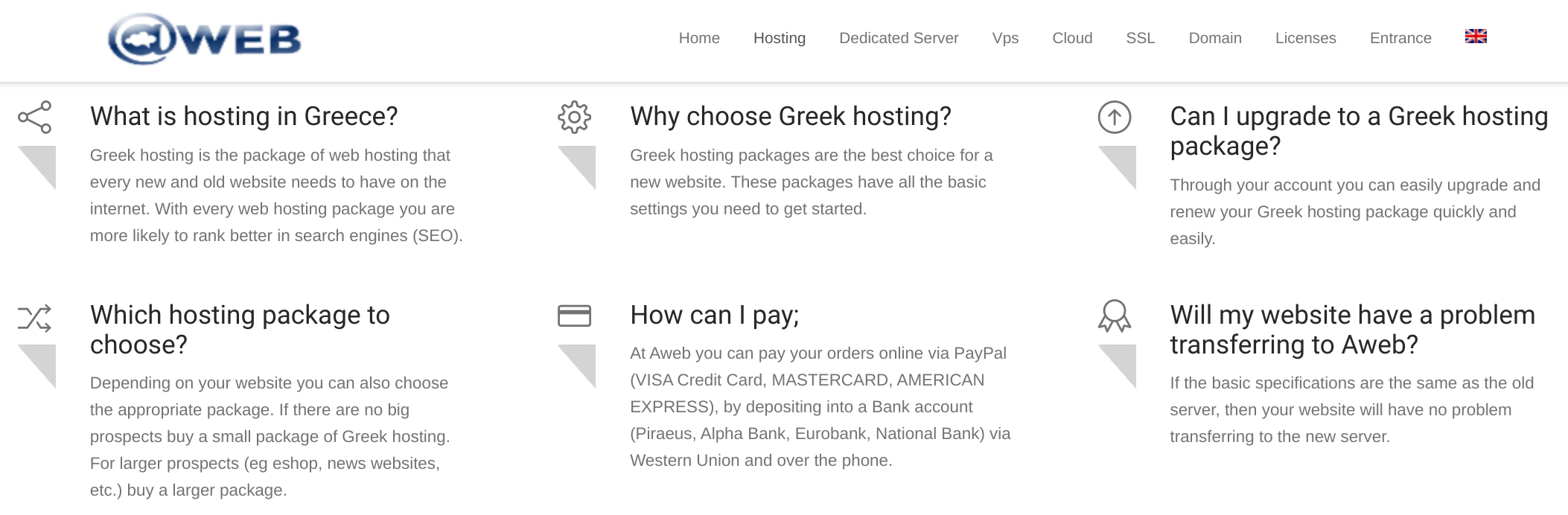
Task: Select the UK flag language icon
Action: 1476,36
